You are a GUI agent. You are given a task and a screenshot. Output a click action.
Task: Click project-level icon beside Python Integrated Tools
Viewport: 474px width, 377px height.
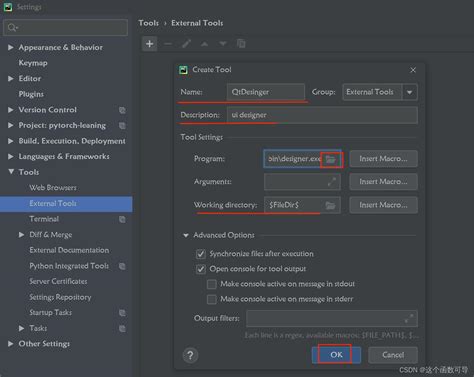click(x=122, y=266)
